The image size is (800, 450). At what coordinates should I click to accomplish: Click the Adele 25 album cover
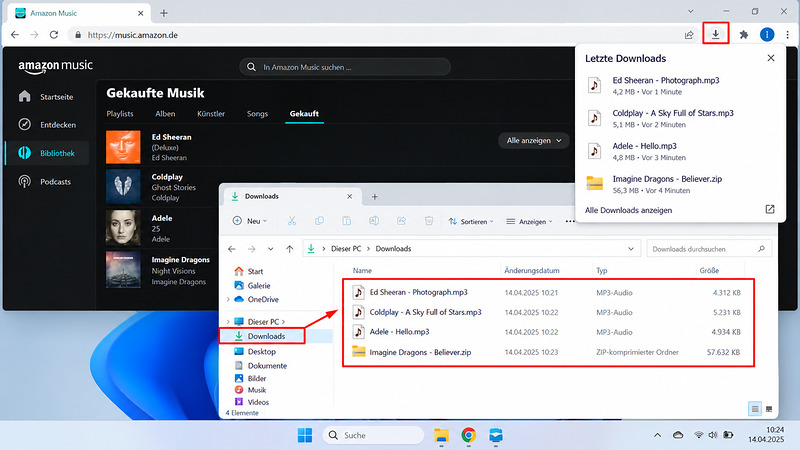click(123, 228)
